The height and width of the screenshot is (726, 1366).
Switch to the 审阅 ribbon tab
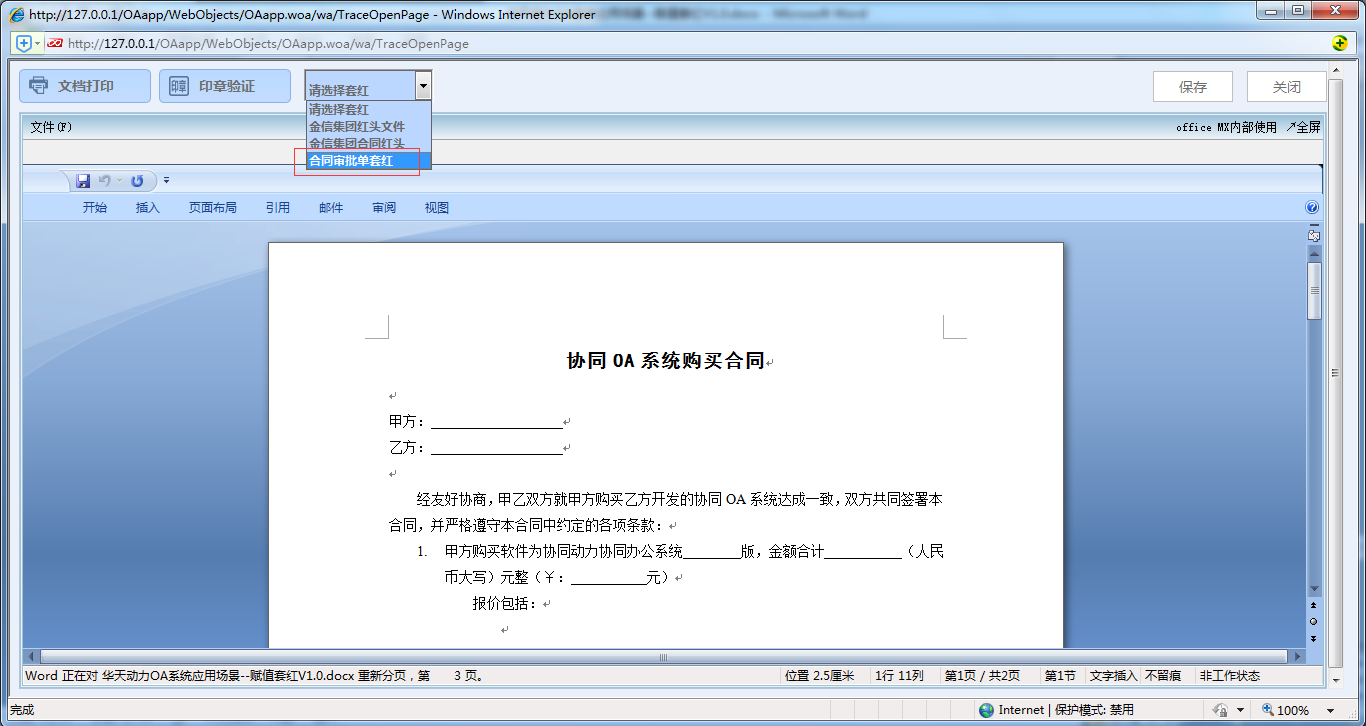[x=383, y=207]
